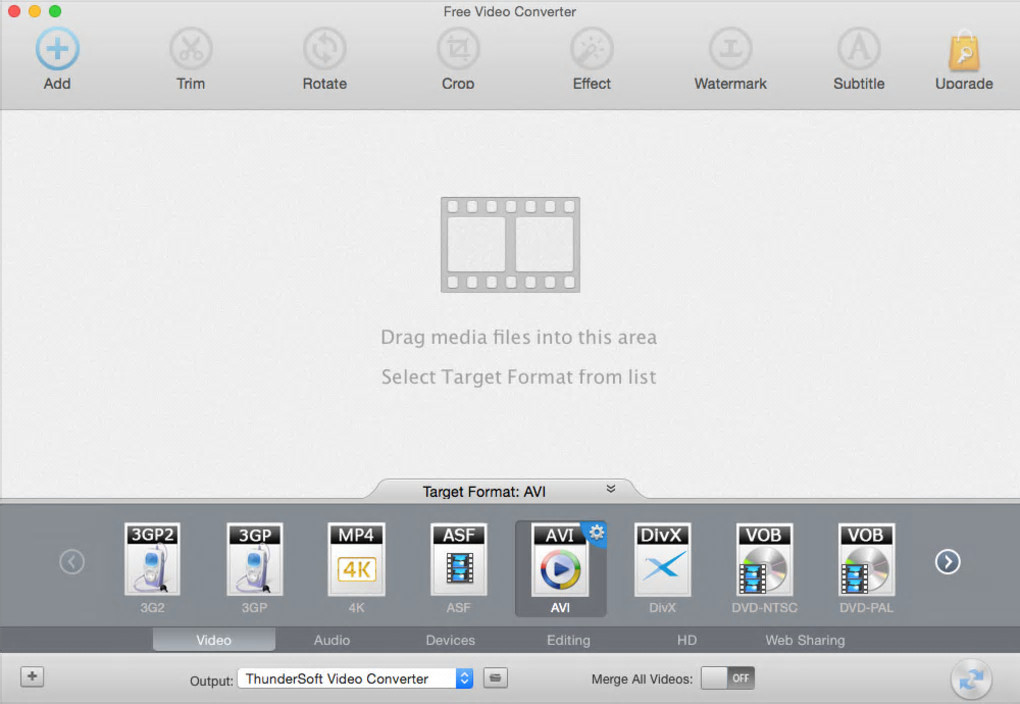Open the Output folder dropdown

point(355,679)
